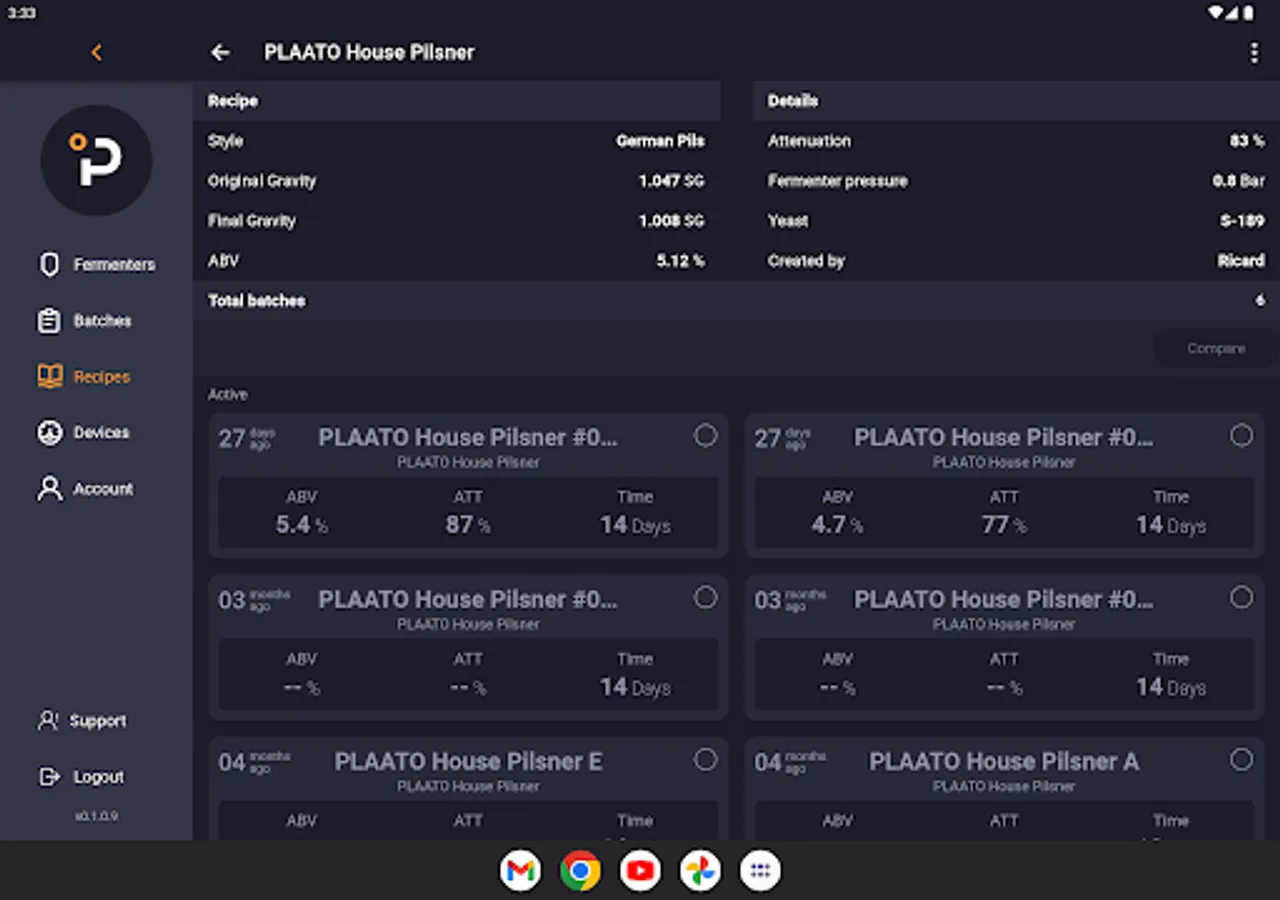The width and height of the screenshot is (1280, 900).
Task: Launch YouTube from the taskbar
Action: point(640,871)
